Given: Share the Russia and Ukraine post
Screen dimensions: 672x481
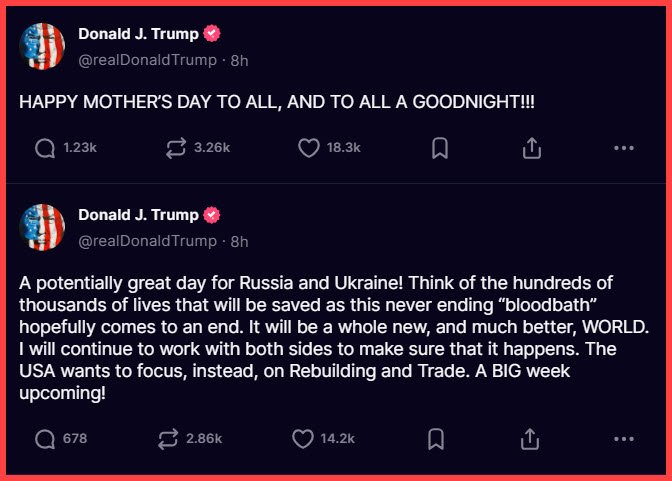Looking at the screenshot, I should coord(532,439).
